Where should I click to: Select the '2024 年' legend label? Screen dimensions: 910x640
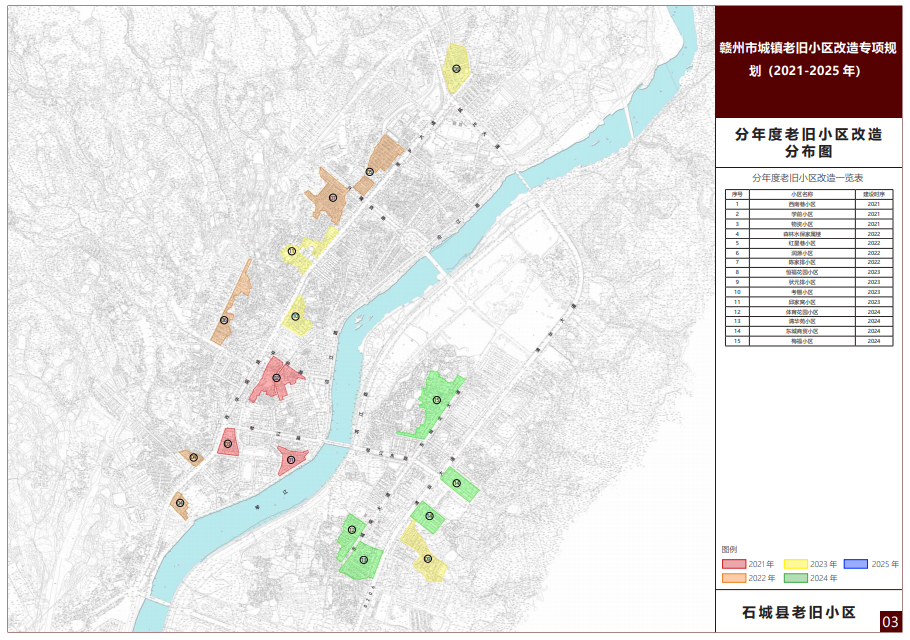pos(823,578)
